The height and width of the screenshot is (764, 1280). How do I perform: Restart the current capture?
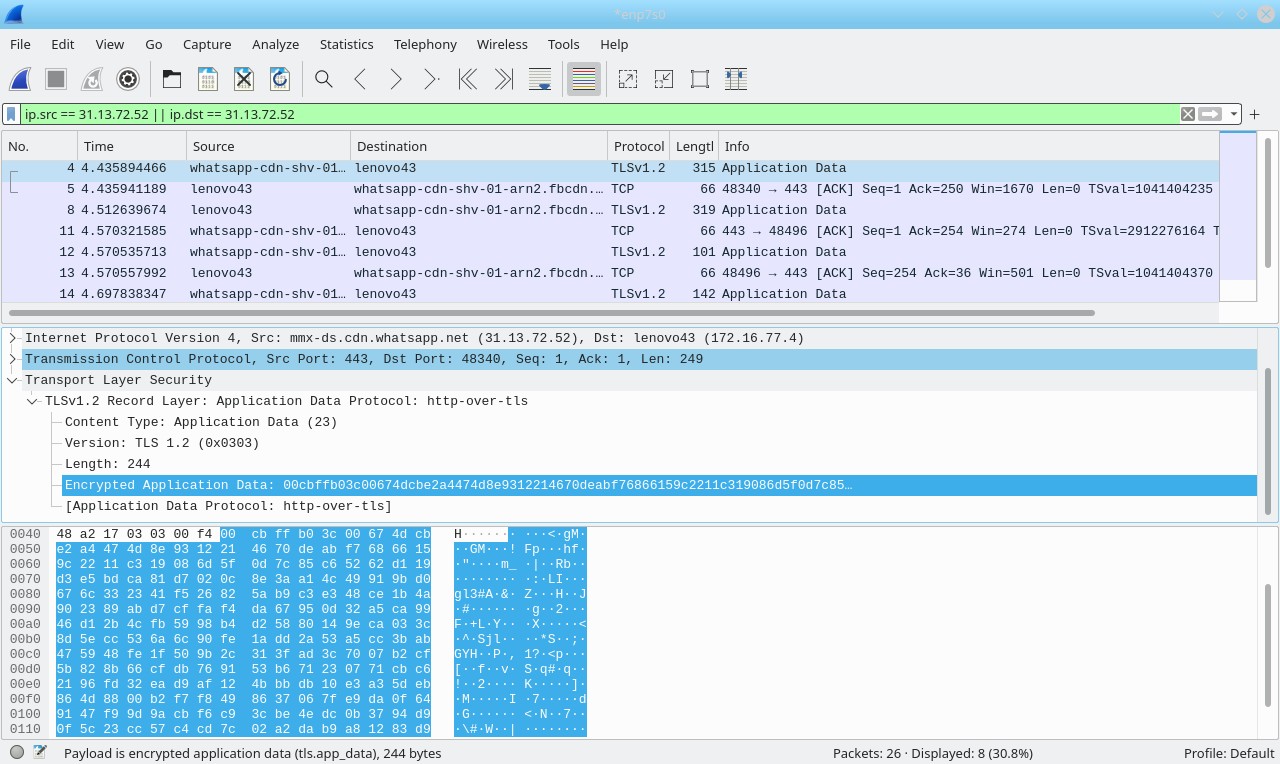(92, 79)
